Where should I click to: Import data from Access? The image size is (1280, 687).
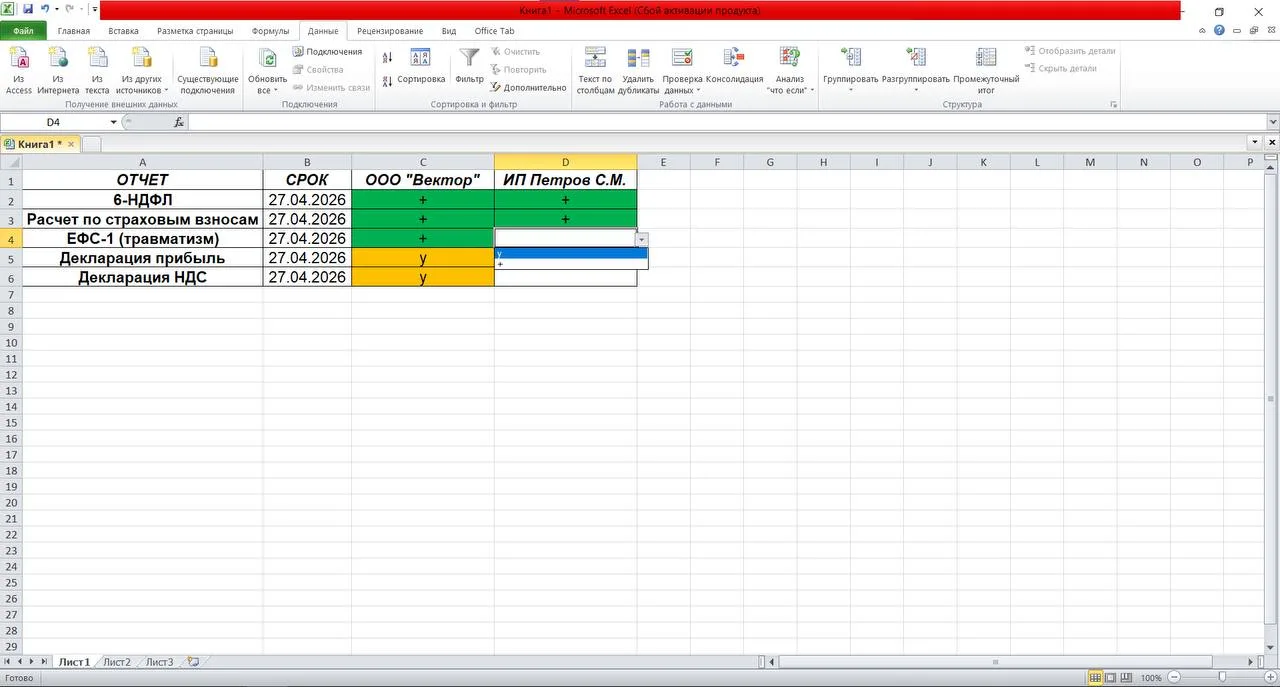(19, 70)
